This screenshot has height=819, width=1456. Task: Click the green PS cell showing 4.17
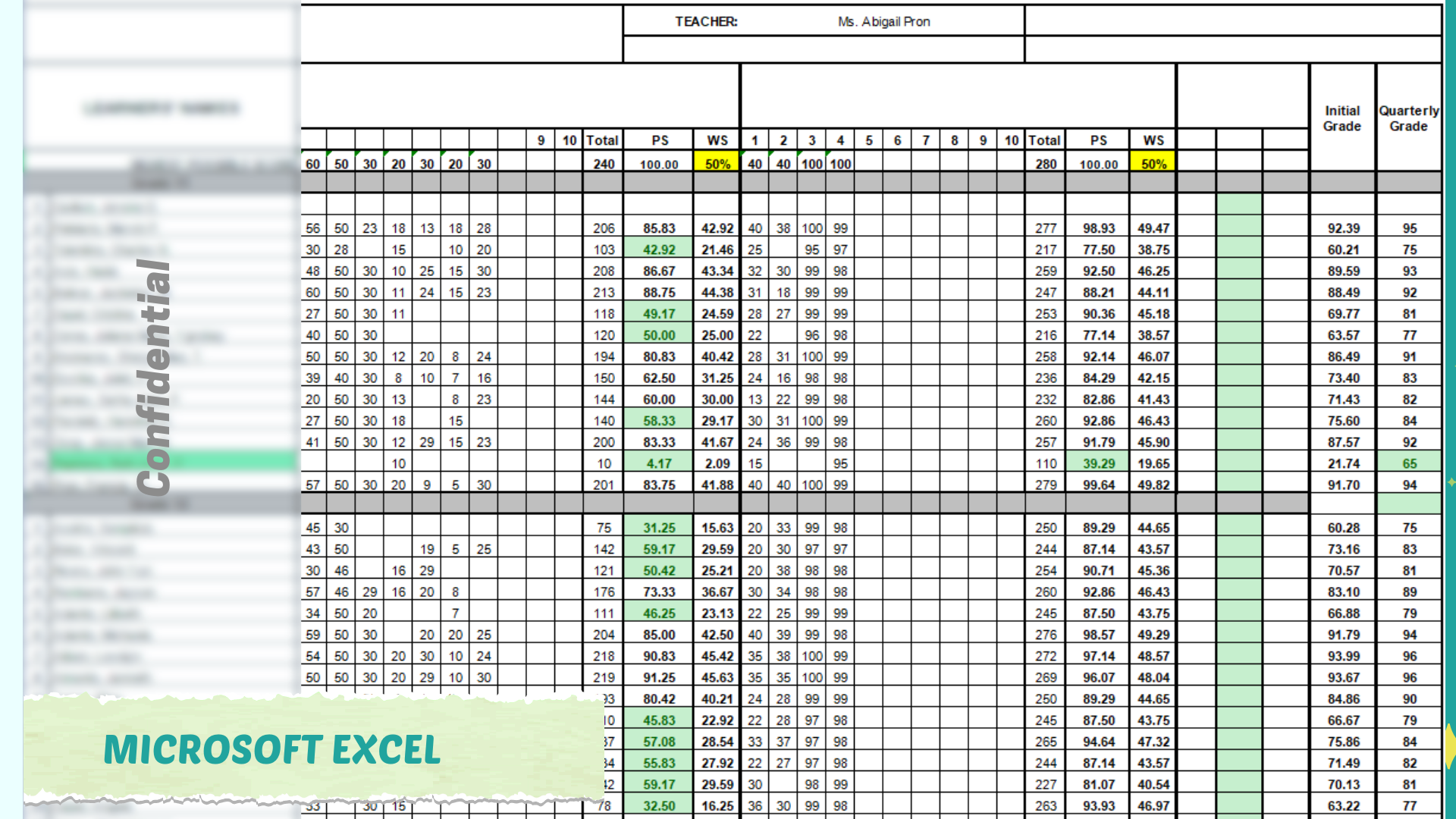coord(658,463)
